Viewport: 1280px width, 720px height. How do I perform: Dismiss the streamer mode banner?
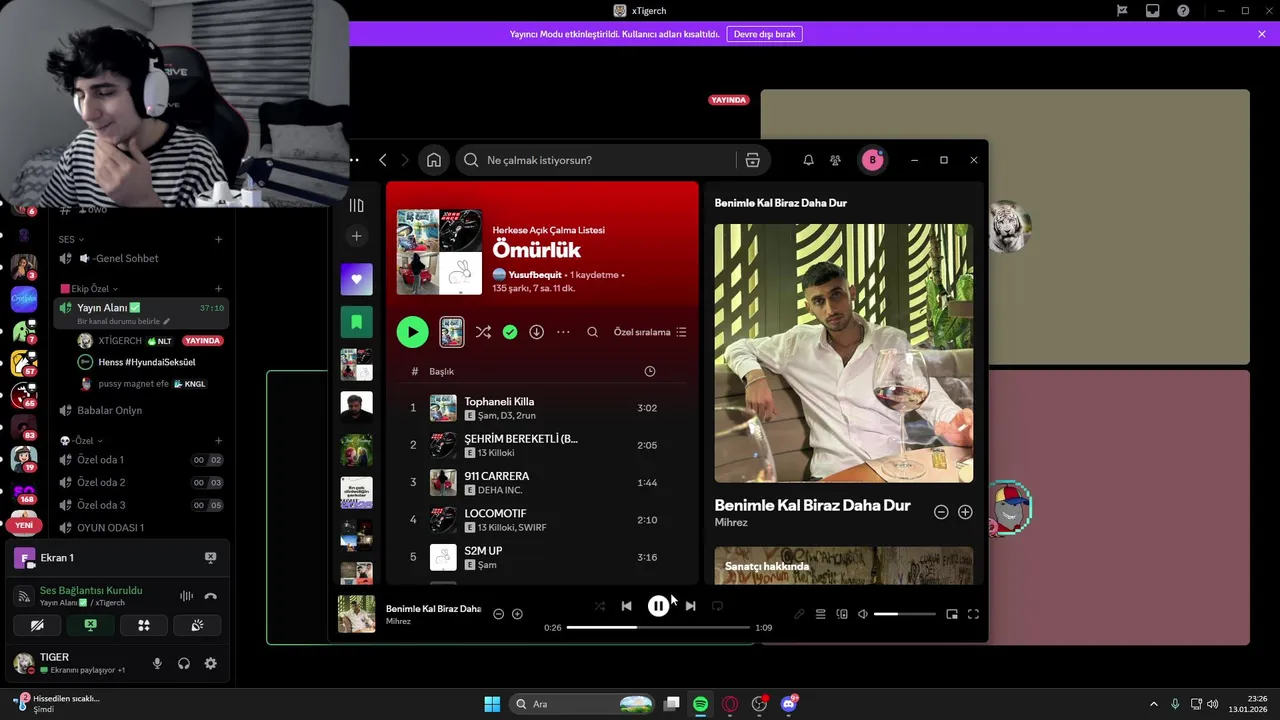tap(1262, 34)
